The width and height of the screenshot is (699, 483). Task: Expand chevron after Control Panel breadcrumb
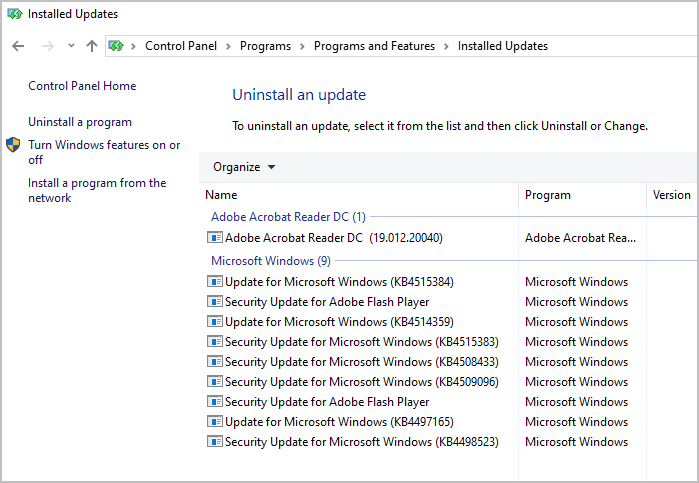pos(228,46)
